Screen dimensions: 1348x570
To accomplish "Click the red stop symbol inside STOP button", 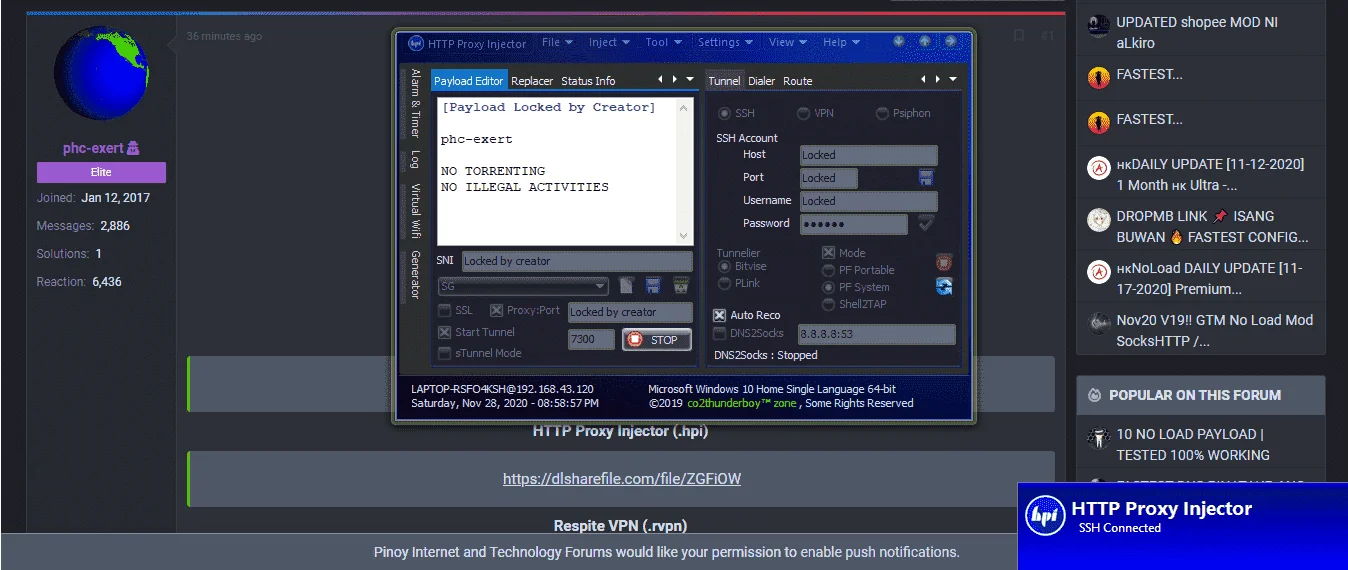I will (635, 340).
